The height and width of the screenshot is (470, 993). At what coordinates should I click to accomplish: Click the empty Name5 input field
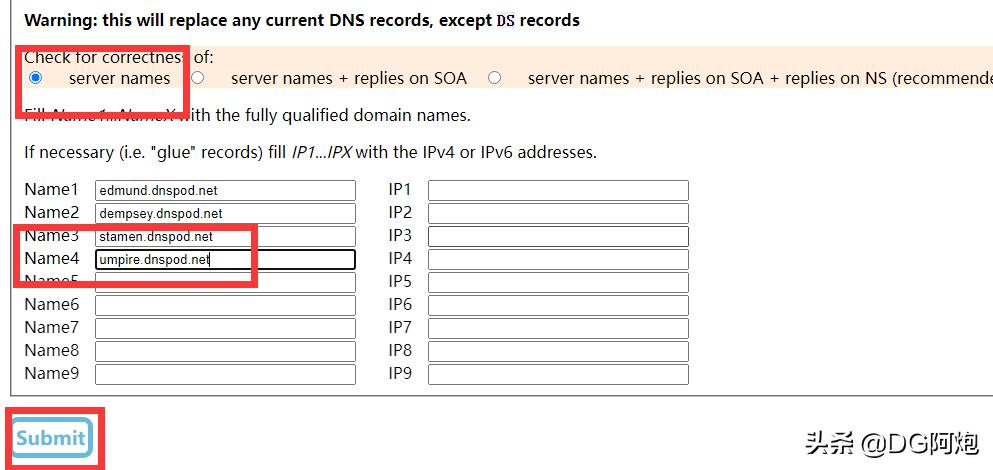pyautogui.click(x=225, y=282)
